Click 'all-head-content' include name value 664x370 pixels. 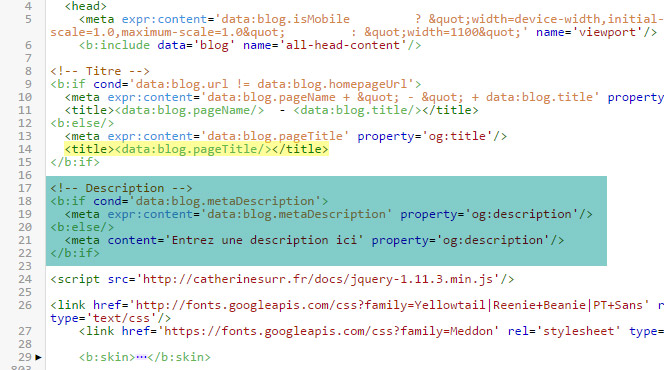(343, 45)
